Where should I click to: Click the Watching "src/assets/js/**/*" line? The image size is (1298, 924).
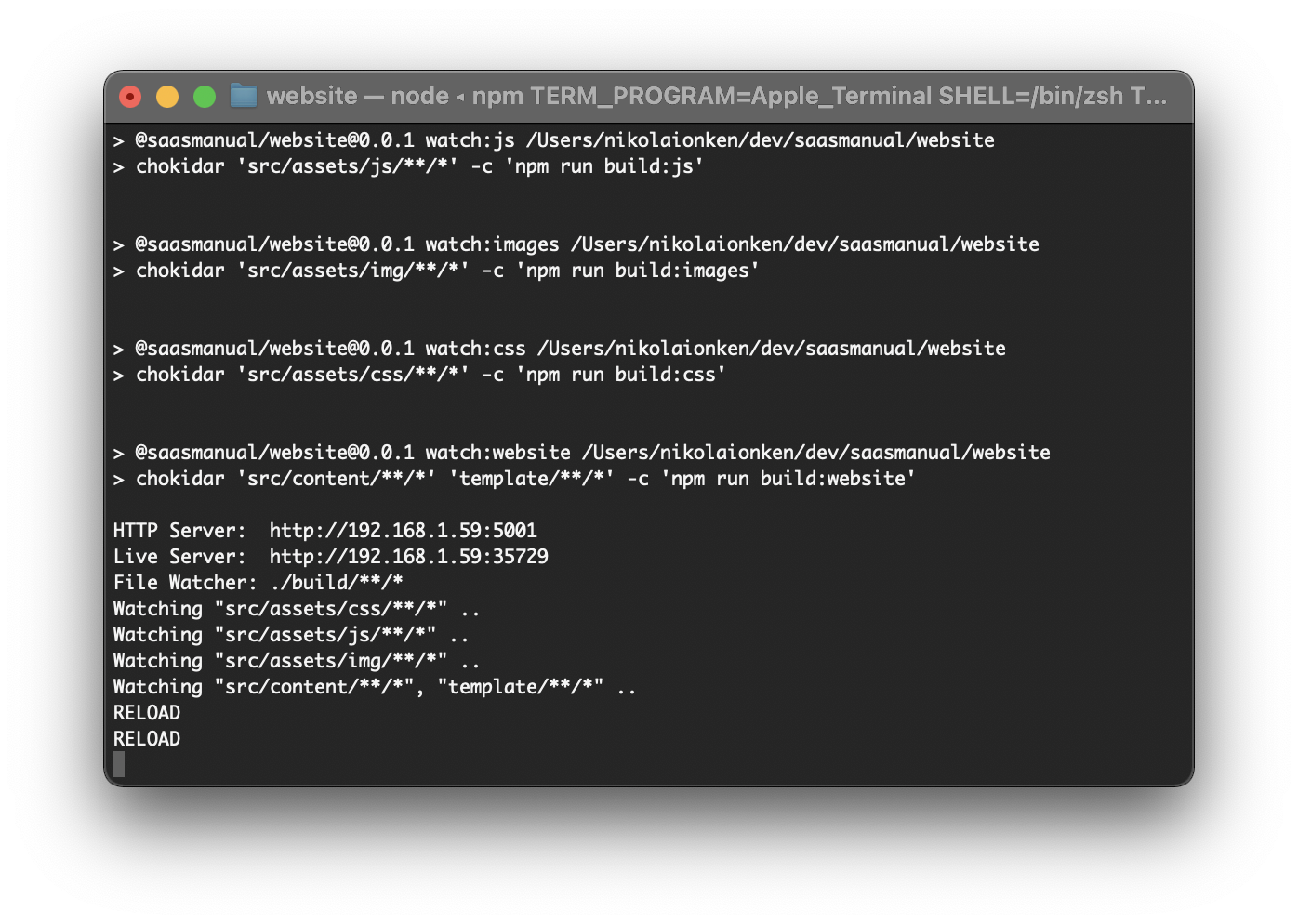pyautogui.click(x=292, y=635)
